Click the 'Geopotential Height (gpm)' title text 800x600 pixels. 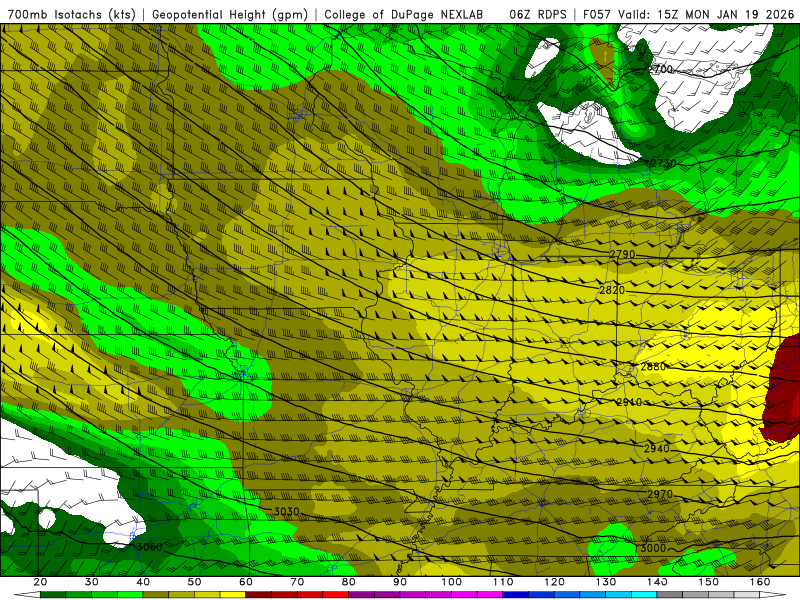(230, 14)
